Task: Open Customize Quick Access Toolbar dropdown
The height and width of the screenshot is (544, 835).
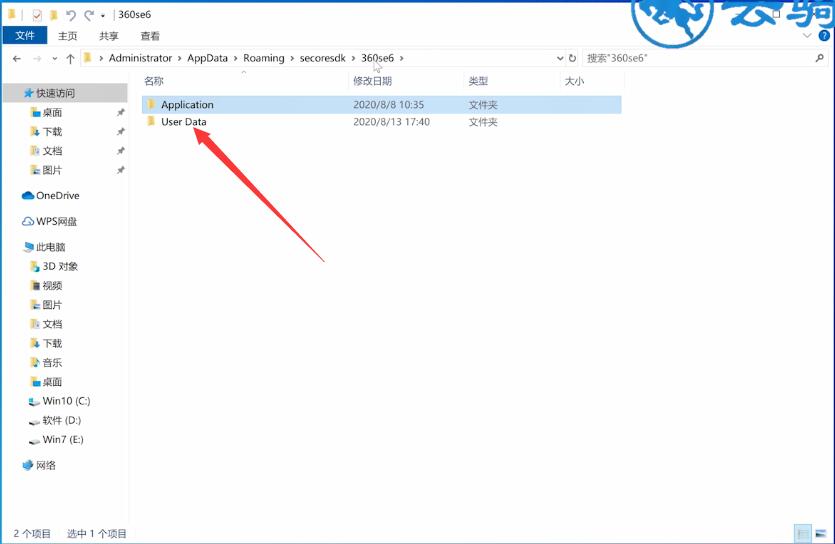Action: click(103, 15)
